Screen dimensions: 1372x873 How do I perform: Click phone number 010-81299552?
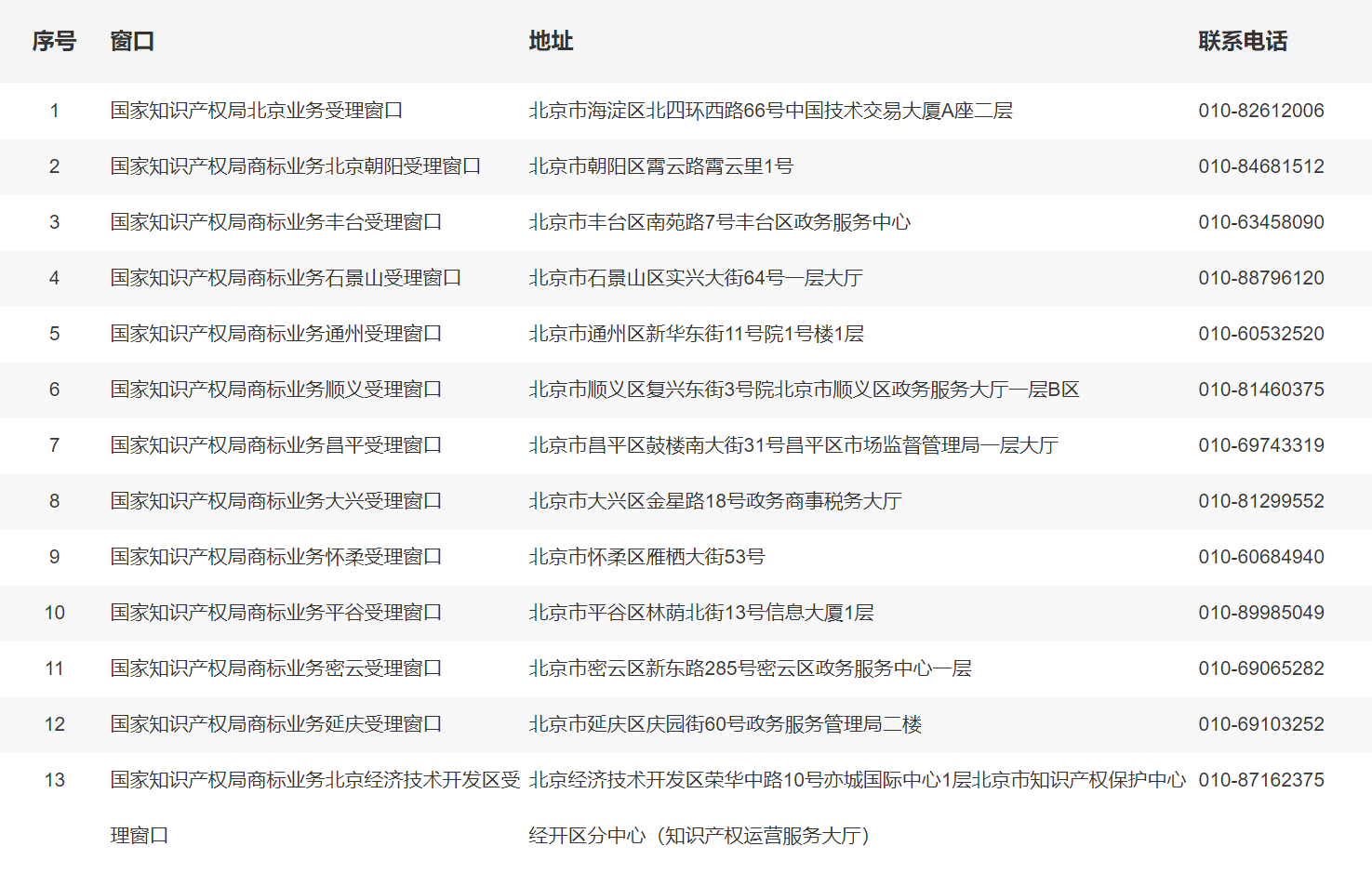[1261, 501]
